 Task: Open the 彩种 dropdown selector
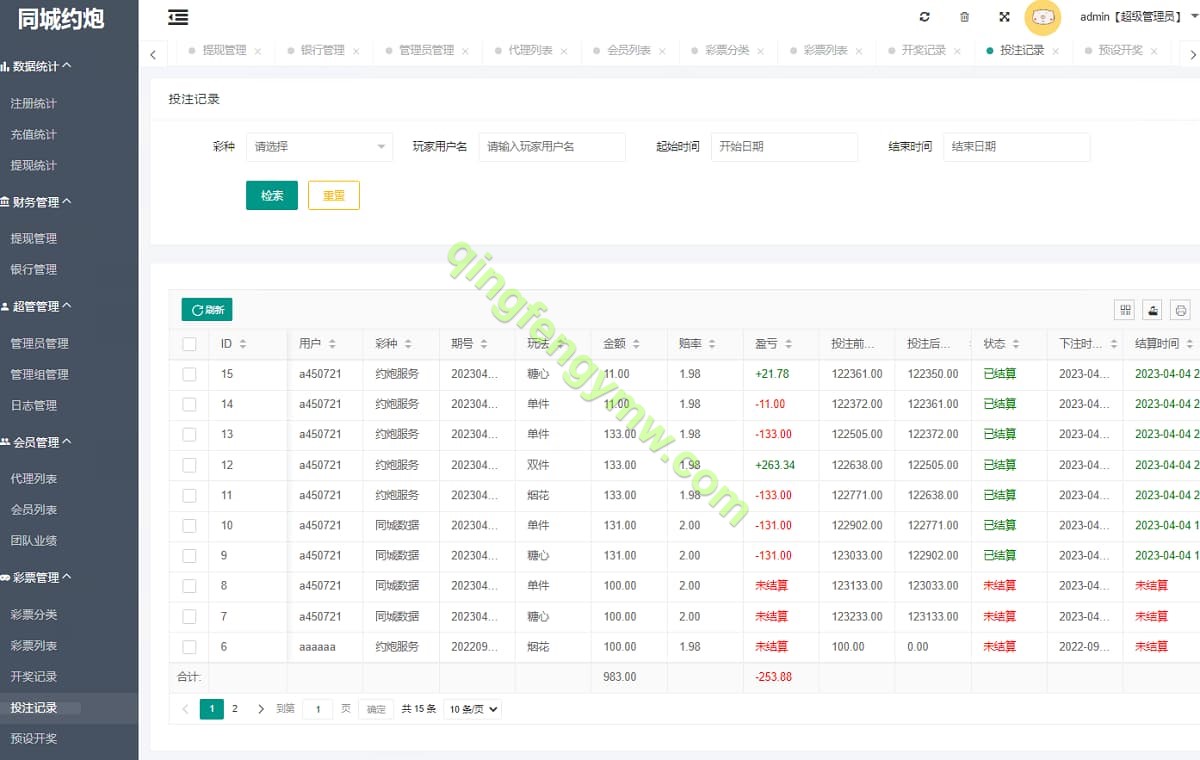tap(319, 147)
